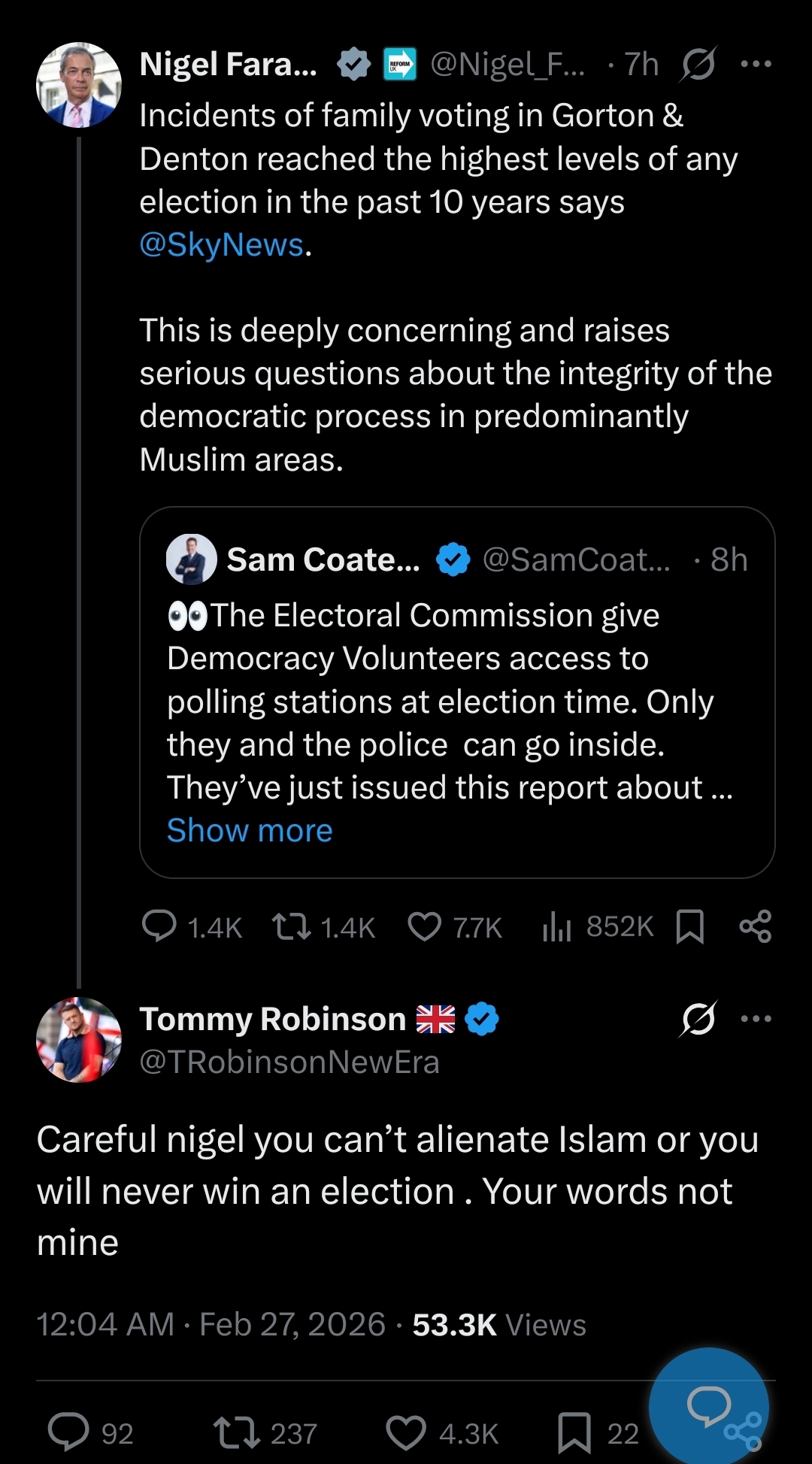Open Tommy Robinson's profile picture
812x1464 pixels.
click(x=79, y=1040)
